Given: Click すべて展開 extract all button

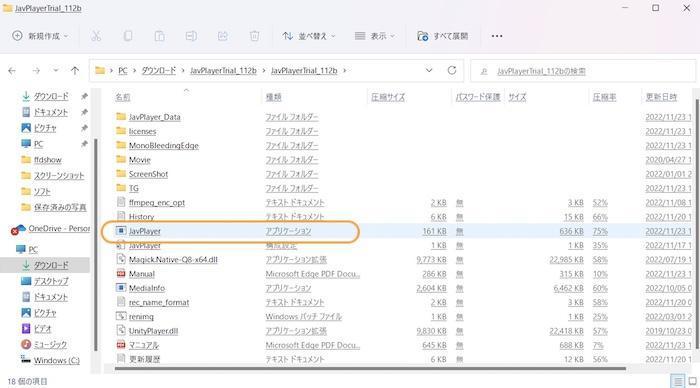Looking at the screenshot, I should [442, 36].
